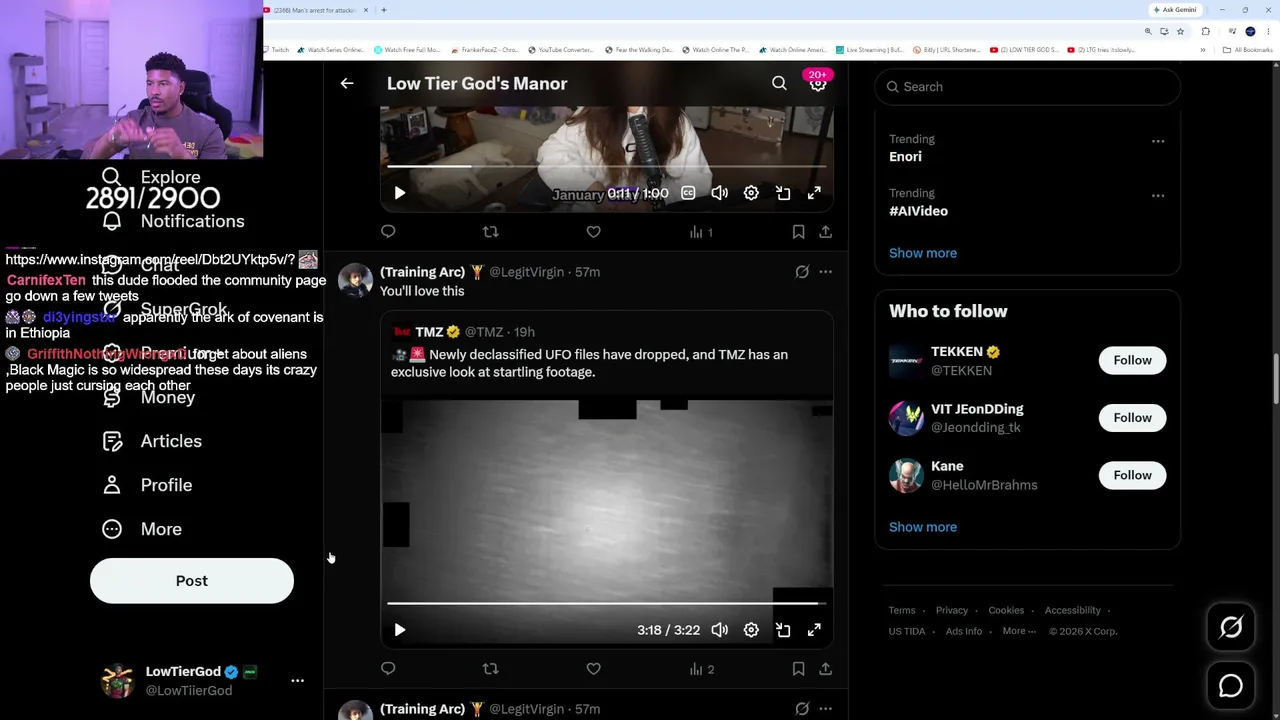This screenshot has height=720, width=1280.
Task: Share the top video post
Action: 825,232
